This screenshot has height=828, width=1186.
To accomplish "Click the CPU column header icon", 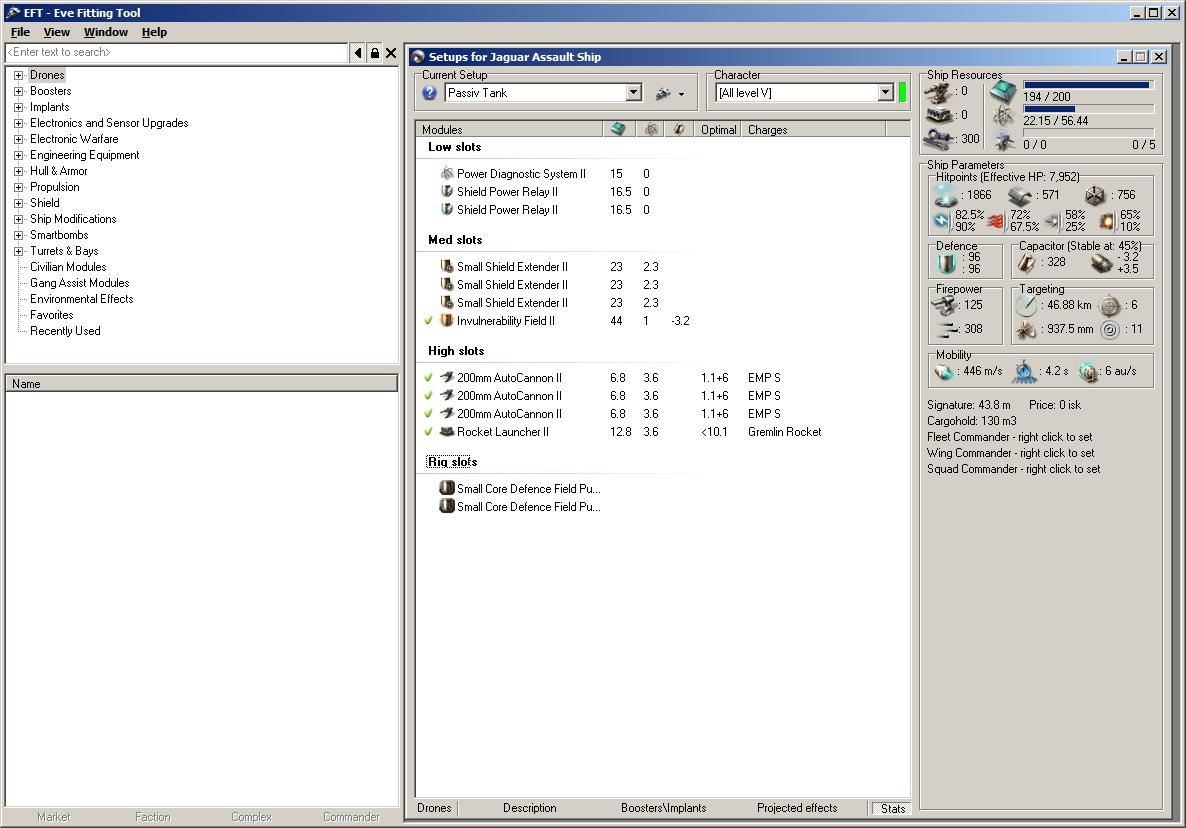I will pos(619,129).
